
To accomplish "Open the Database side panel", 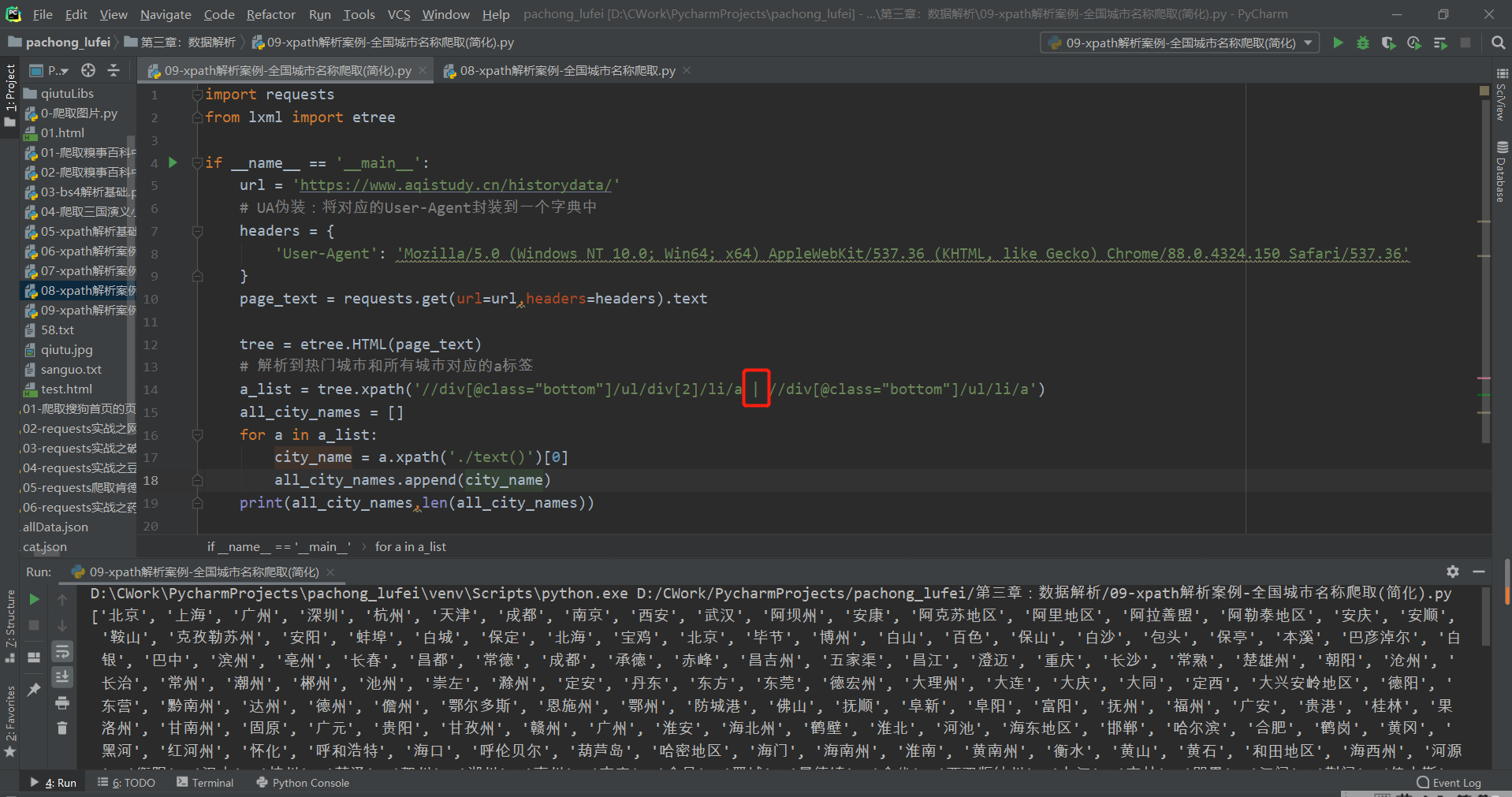I will 1501,172.
